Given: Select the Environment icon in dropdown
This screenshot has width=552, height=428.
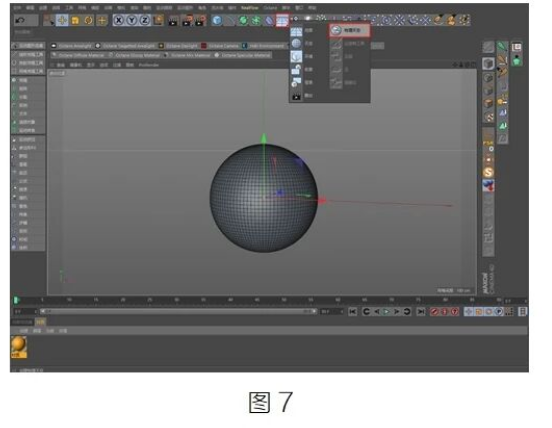Looking at the screenshot, I should [296, 56].
